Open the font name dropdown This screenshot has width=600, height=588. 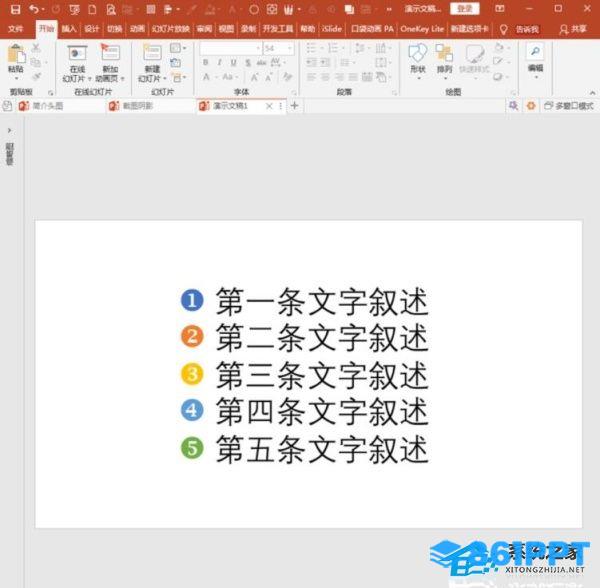pyautogui.click(x=258, y=48)
